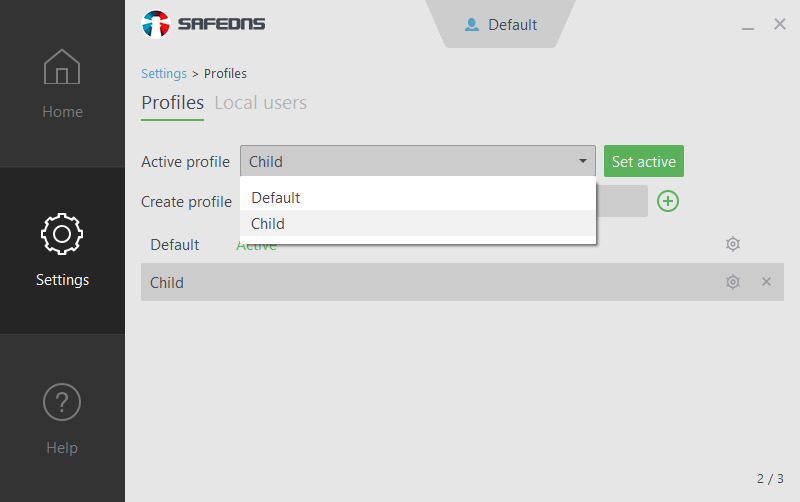This screenshot has height=502, width=800.
Task: Open settings gear for Default profile
Action: click(733, 245)
